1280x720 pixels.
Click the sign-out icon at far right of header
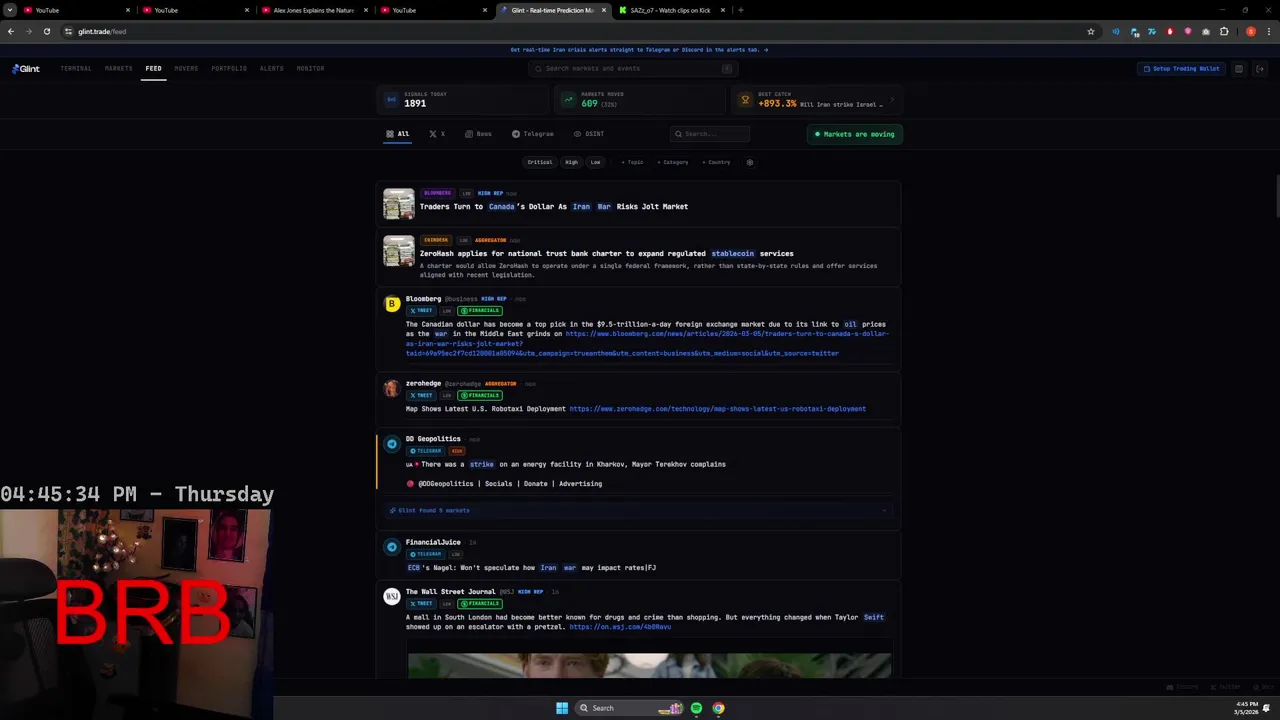[1260, 69]
